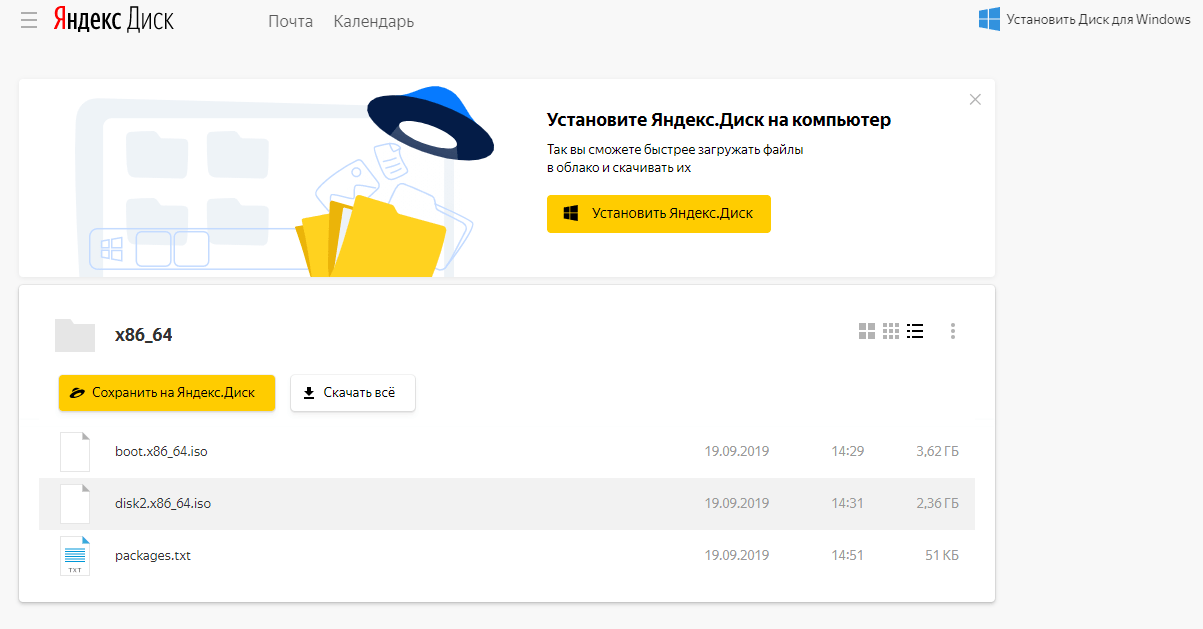Click the 2,36 ГБ size value
Screen dimensions: 1203x629
[937, 504]
